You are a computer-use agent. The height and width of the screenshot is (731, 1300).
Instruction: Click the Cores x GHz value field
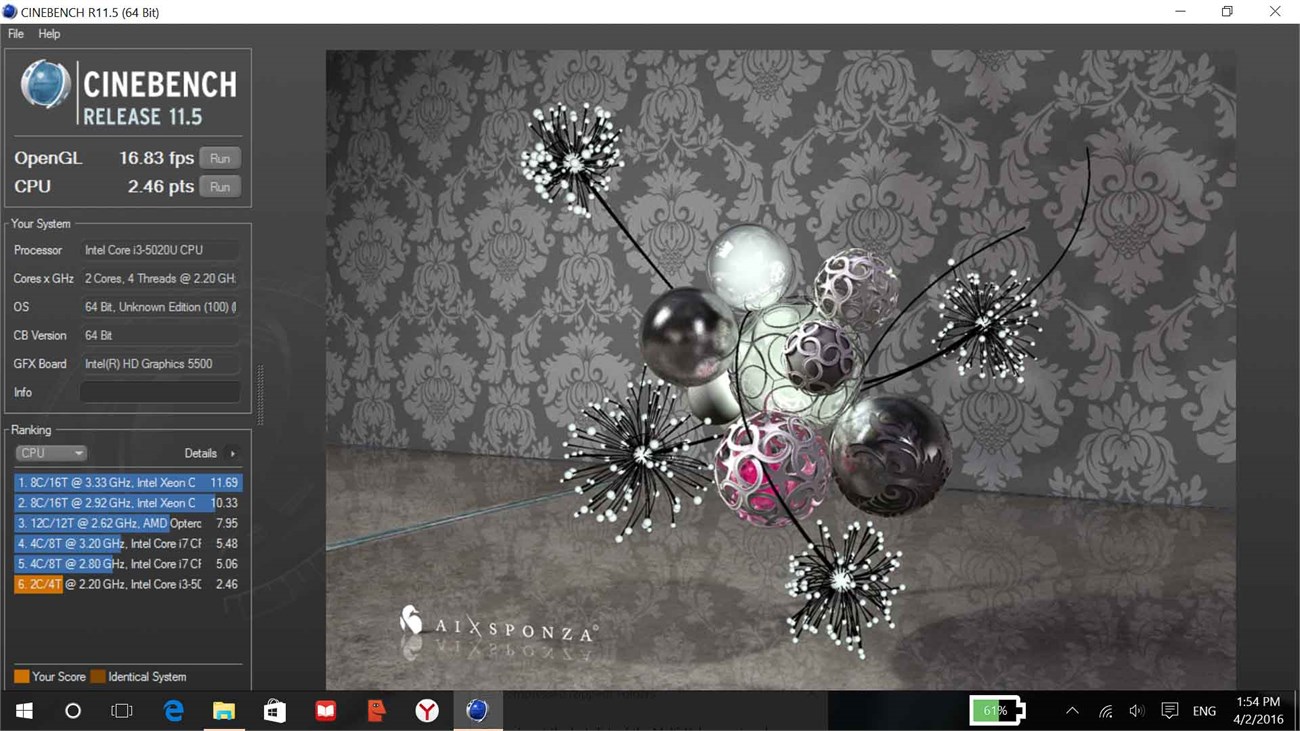pyautogui.click(x=160, y=278)
